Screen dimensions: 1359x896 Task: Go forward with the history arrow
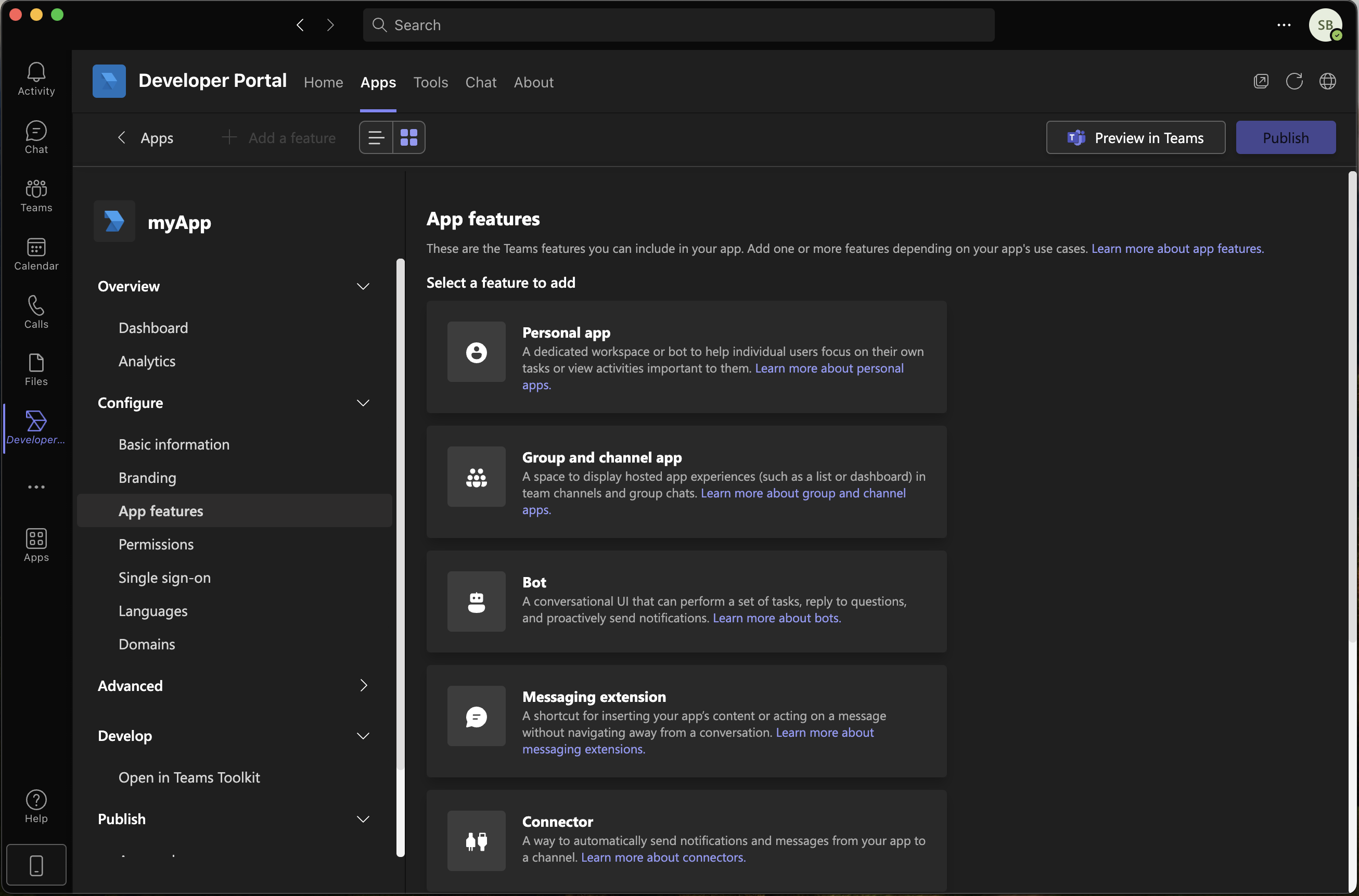click(x=330, y=24)
